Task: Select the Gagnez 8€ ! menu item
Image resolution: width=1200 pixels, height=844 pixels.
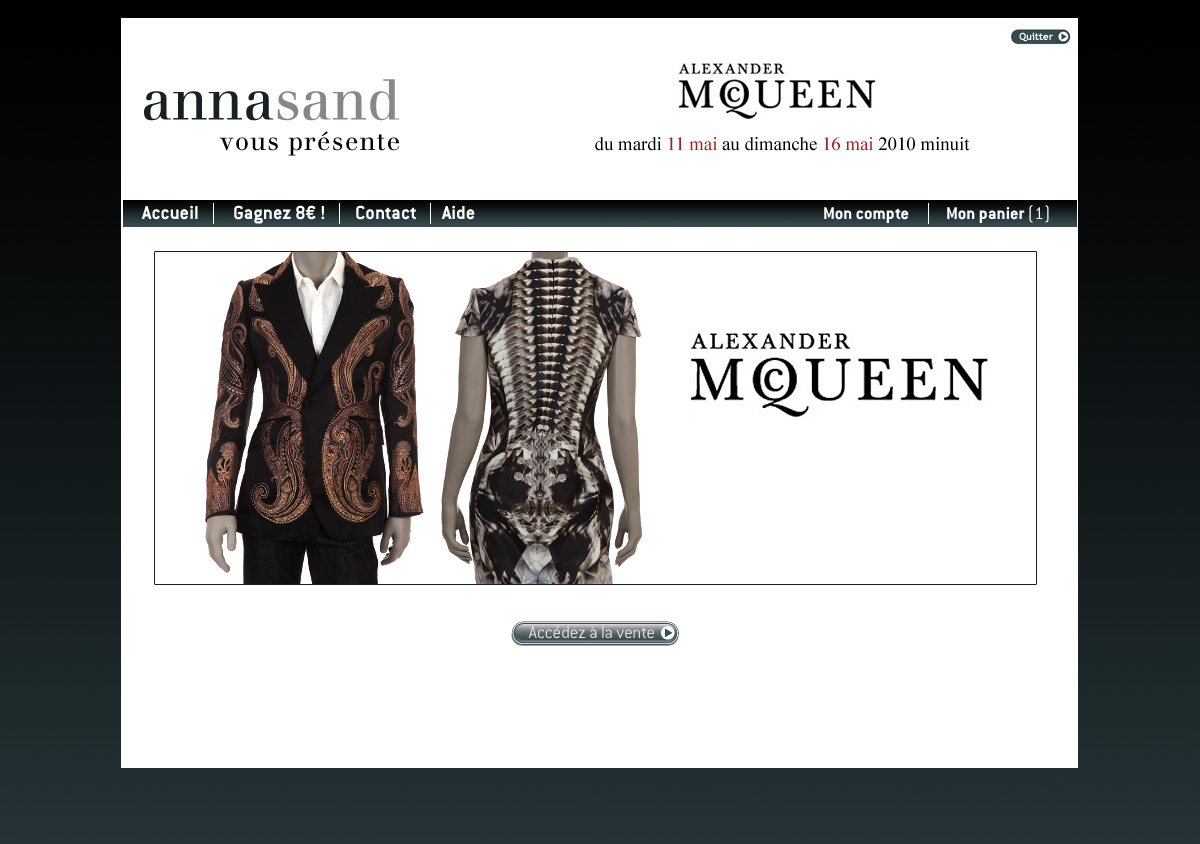Action: [279, 213]
